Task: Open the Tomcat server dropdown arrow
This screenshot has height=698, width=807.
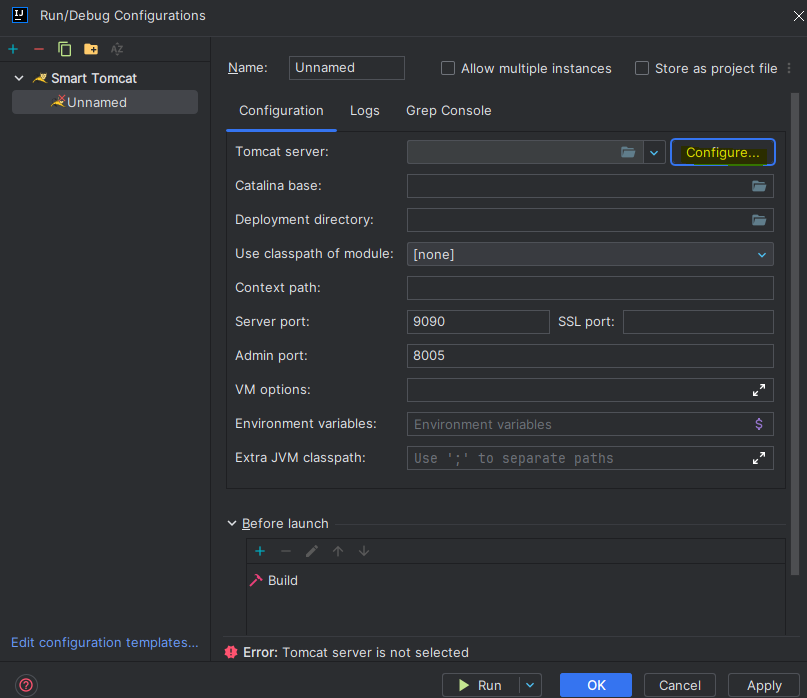Action: click(654, 152)
